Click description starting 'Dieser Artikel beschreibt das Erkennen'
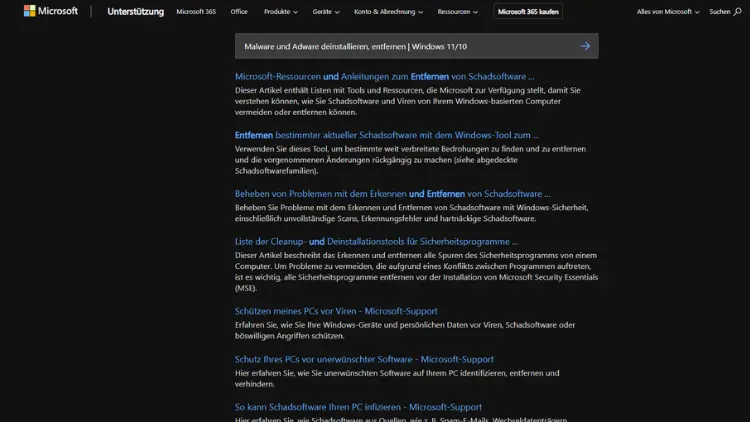 [x=416, y=272]
